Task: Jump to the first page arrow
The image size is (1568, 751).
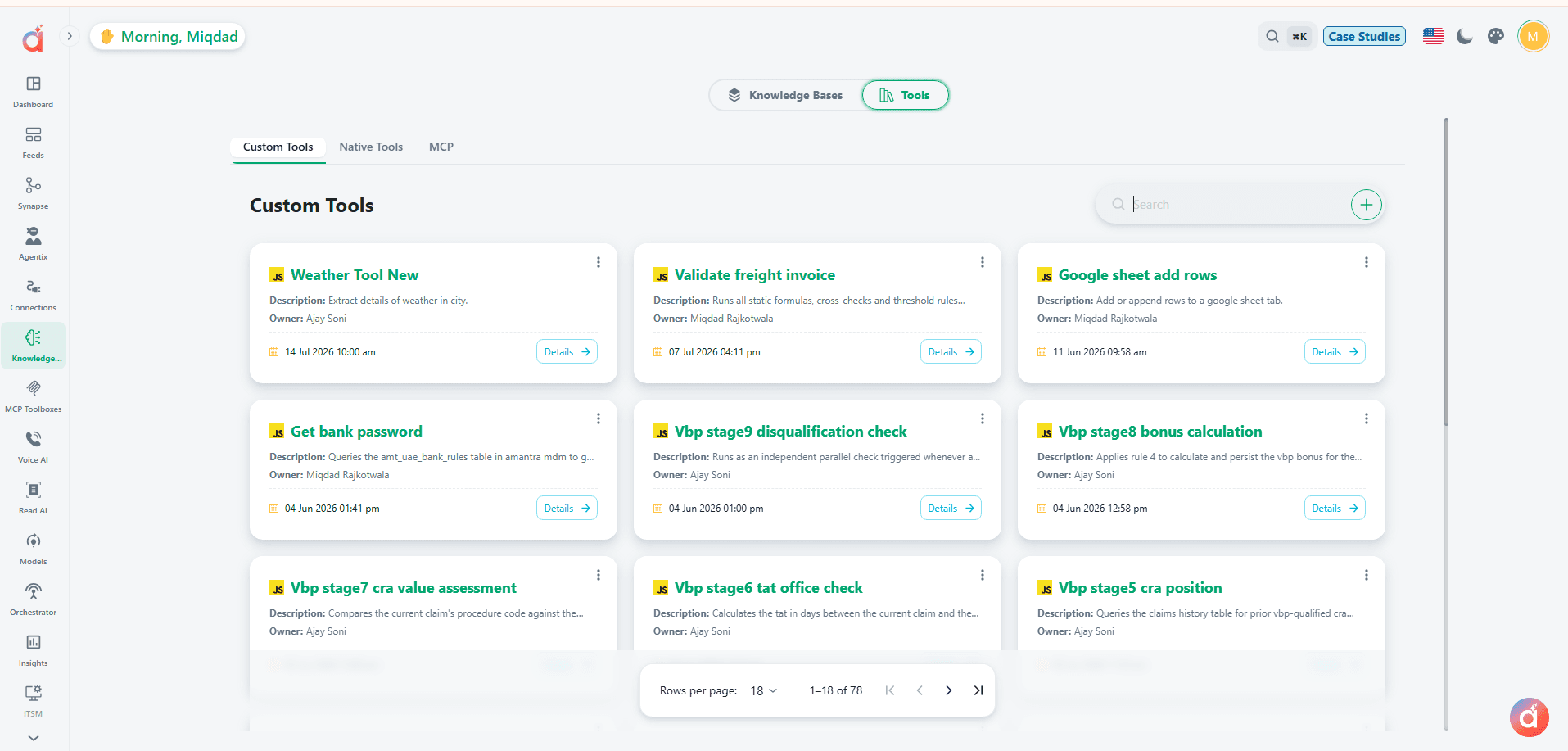Action: (890, 690)
